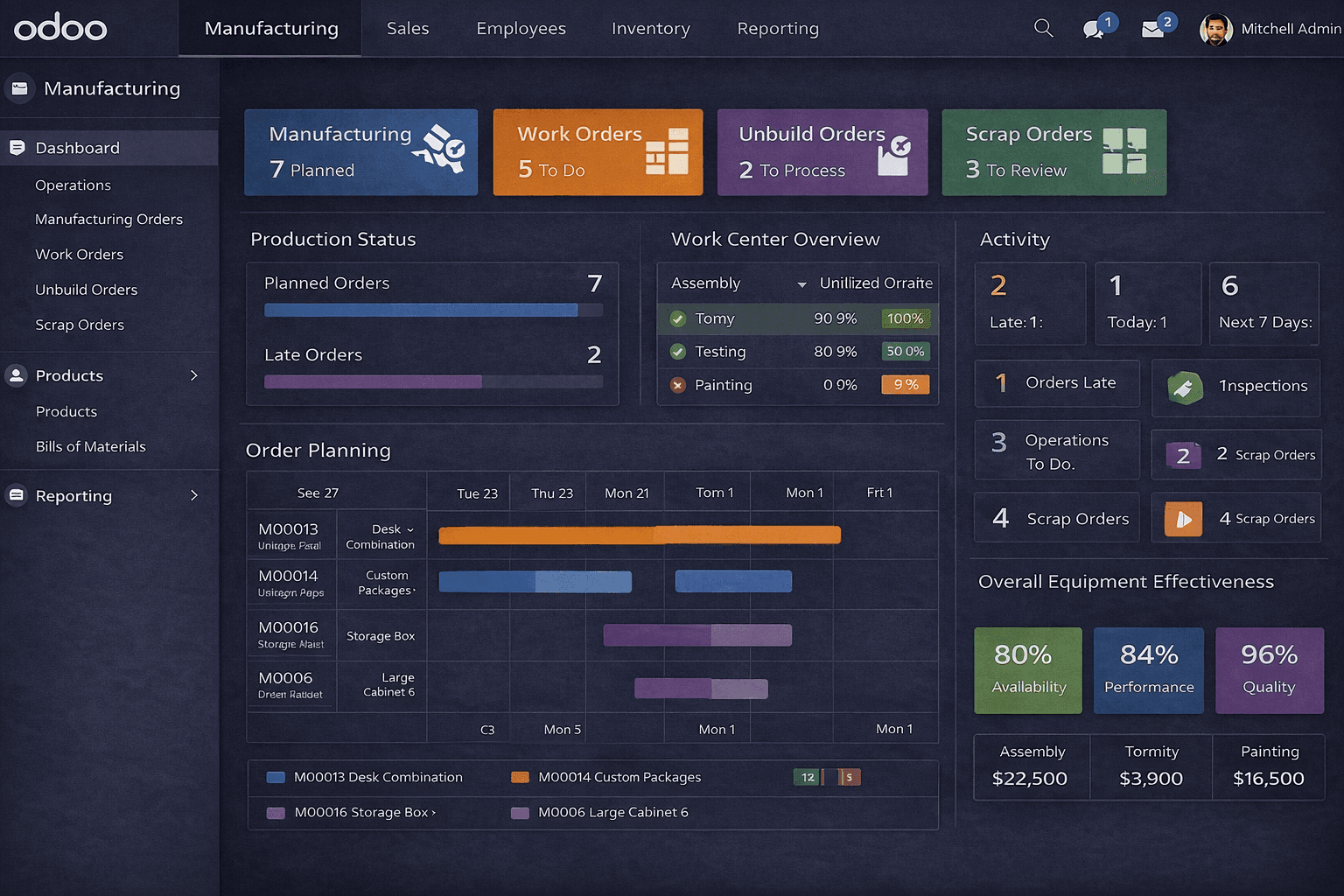Click the search magnifier icon
Image resolution: width=1344 pixels, height=896 pixels.
tap(1043, 28)
